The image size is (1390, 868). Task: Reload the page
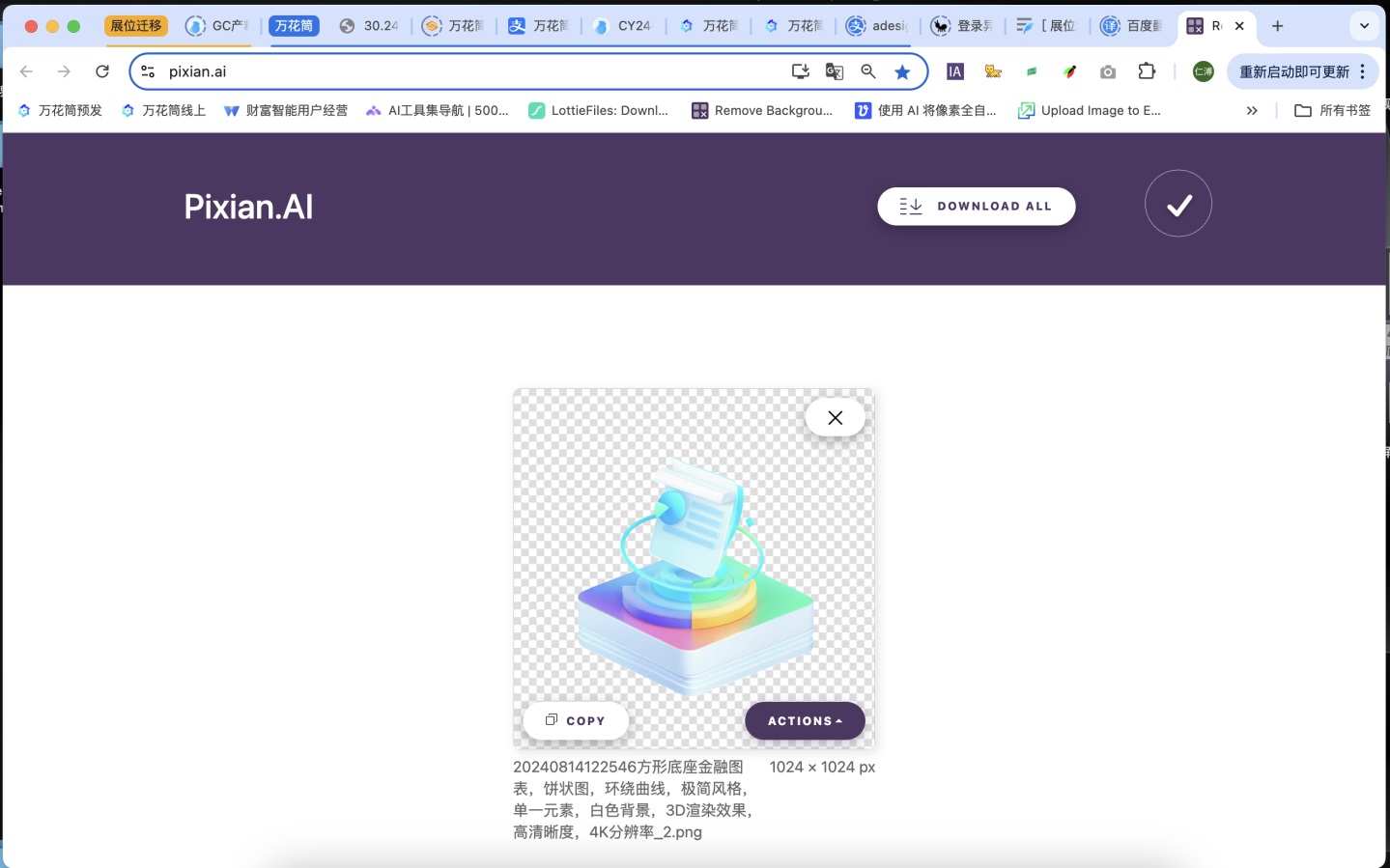click(102, 71)
